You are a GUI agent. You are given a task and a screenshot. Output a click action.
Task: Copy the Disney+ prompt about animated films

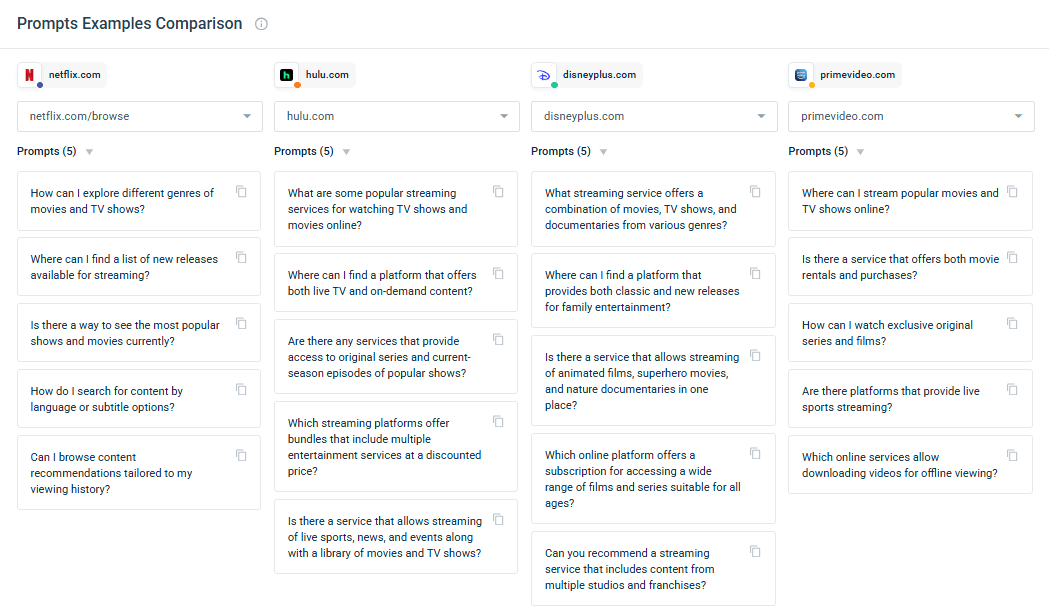[x=755, y=355]
